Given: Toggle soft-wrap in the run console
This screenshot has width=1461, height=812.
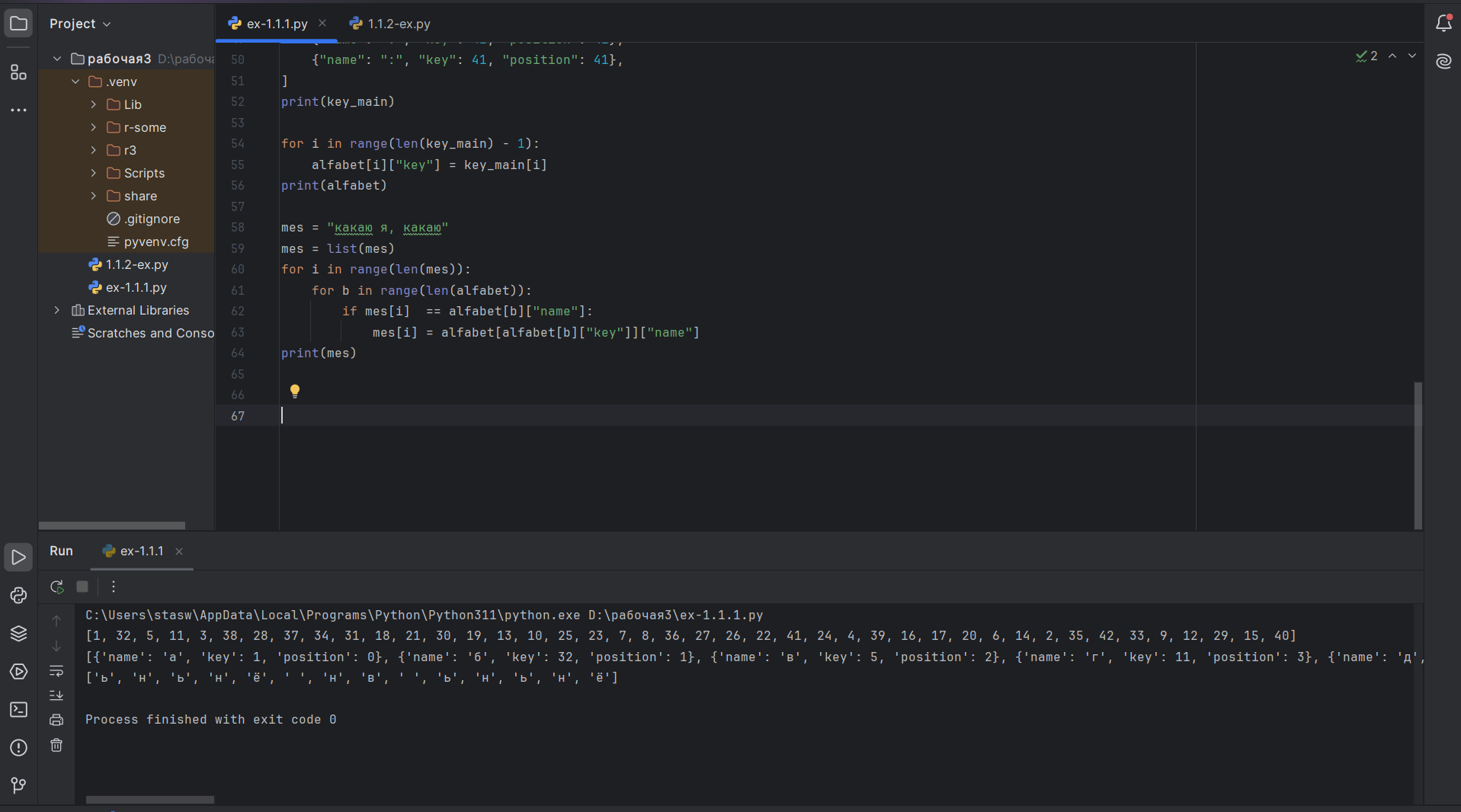Looking at the screenshot, I should click(x=56, y=671).
